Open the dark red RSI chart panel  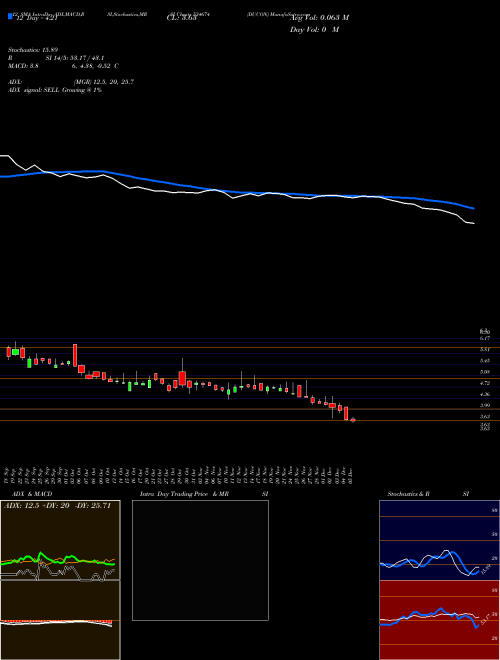439,620
